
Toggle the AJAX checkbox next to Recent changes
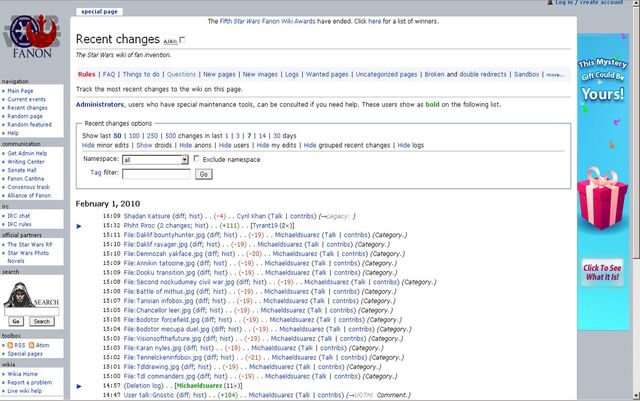point(182,40)
